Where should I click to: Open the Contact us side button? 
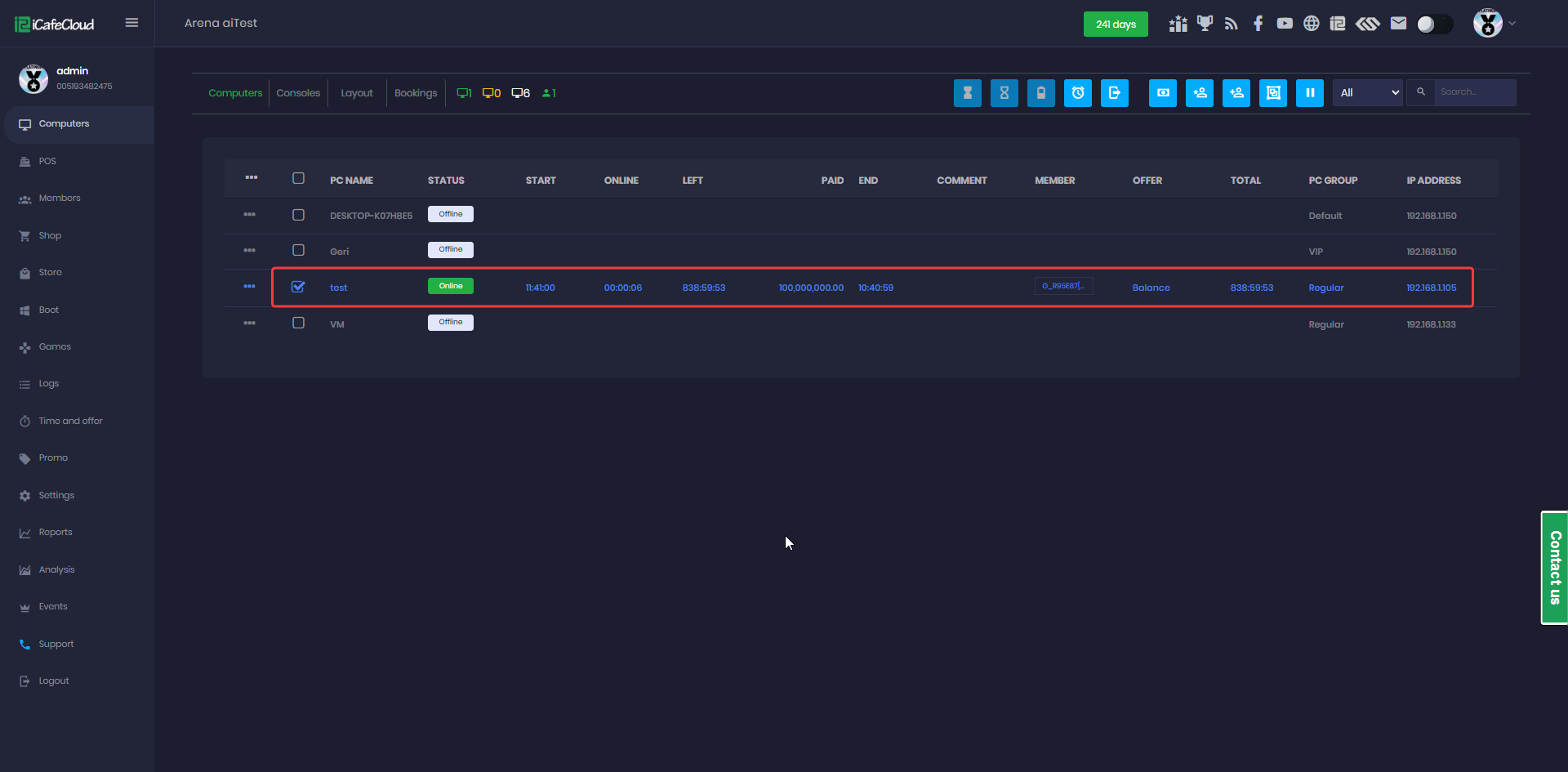tap(1554, 568)
